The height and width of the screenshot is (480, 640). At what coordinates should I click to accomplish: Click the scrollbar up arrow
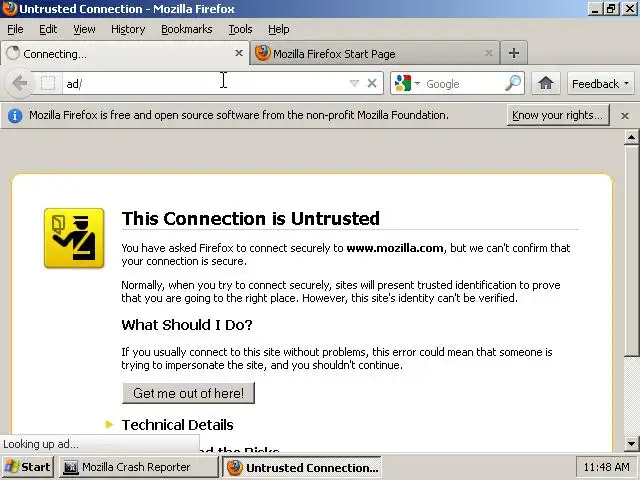[631, 137]
